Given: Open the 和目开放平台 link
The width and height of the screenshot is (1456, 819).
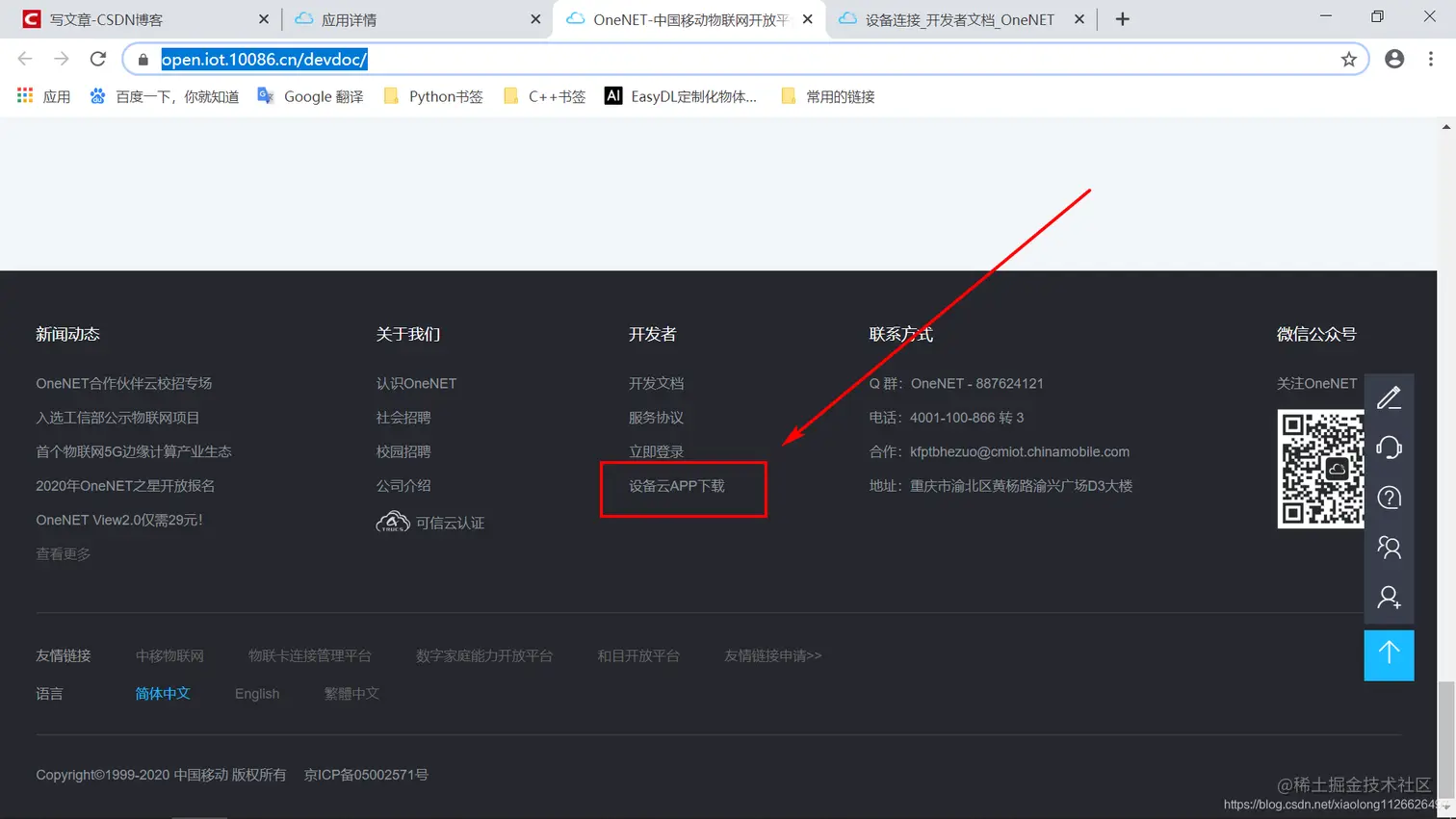Looking at the screenshot, I should tap(638, 655).
